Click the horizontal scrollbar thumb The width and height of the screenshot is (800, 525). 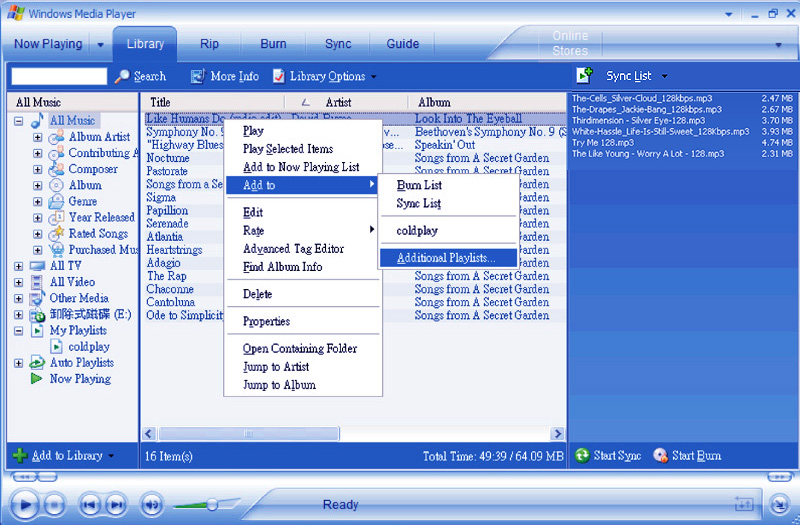tap(248, 434)
